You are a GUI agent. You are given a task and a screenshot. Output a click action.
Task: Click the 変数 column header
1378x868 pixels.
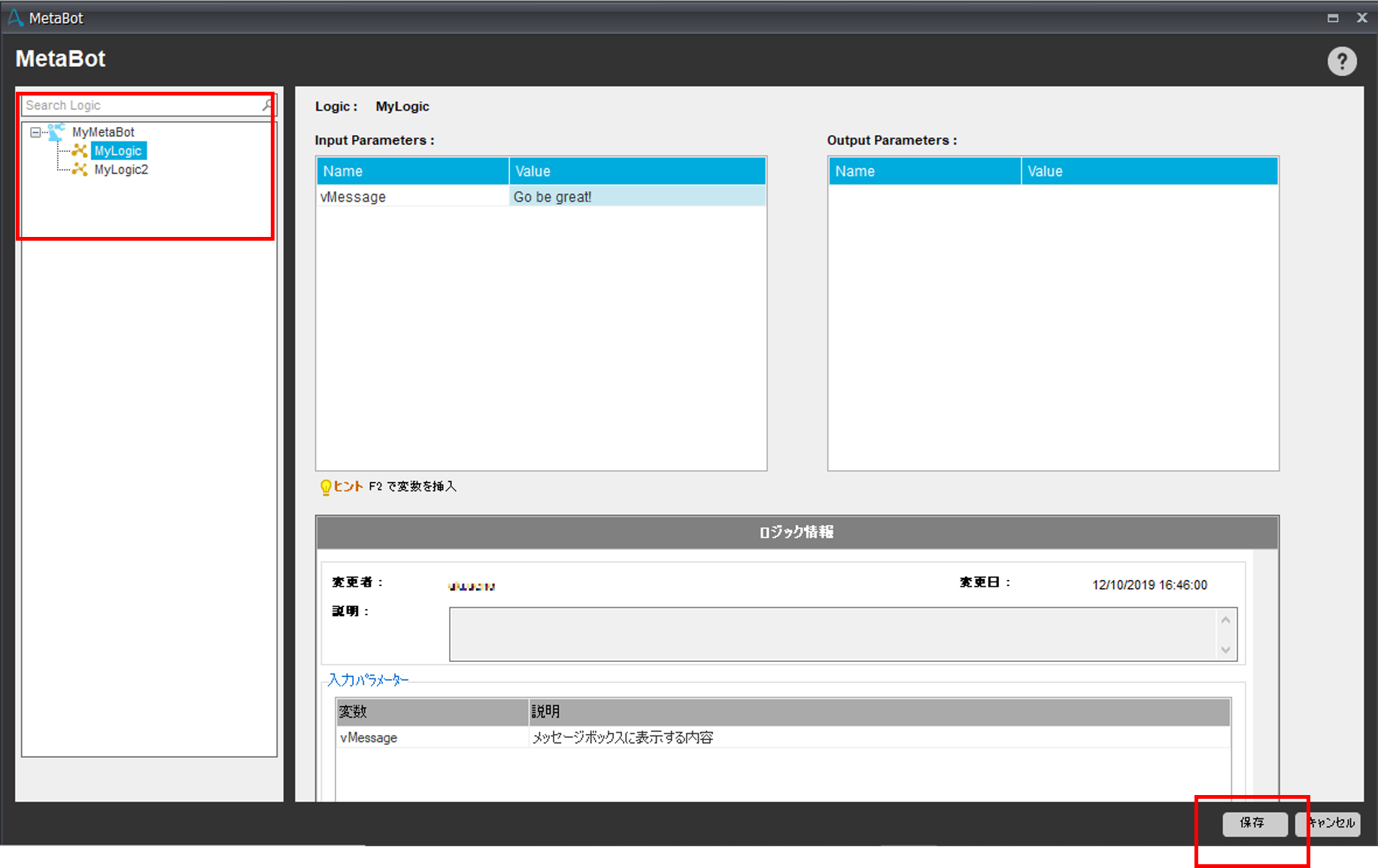pyautogui.click(x=433, y=712)
